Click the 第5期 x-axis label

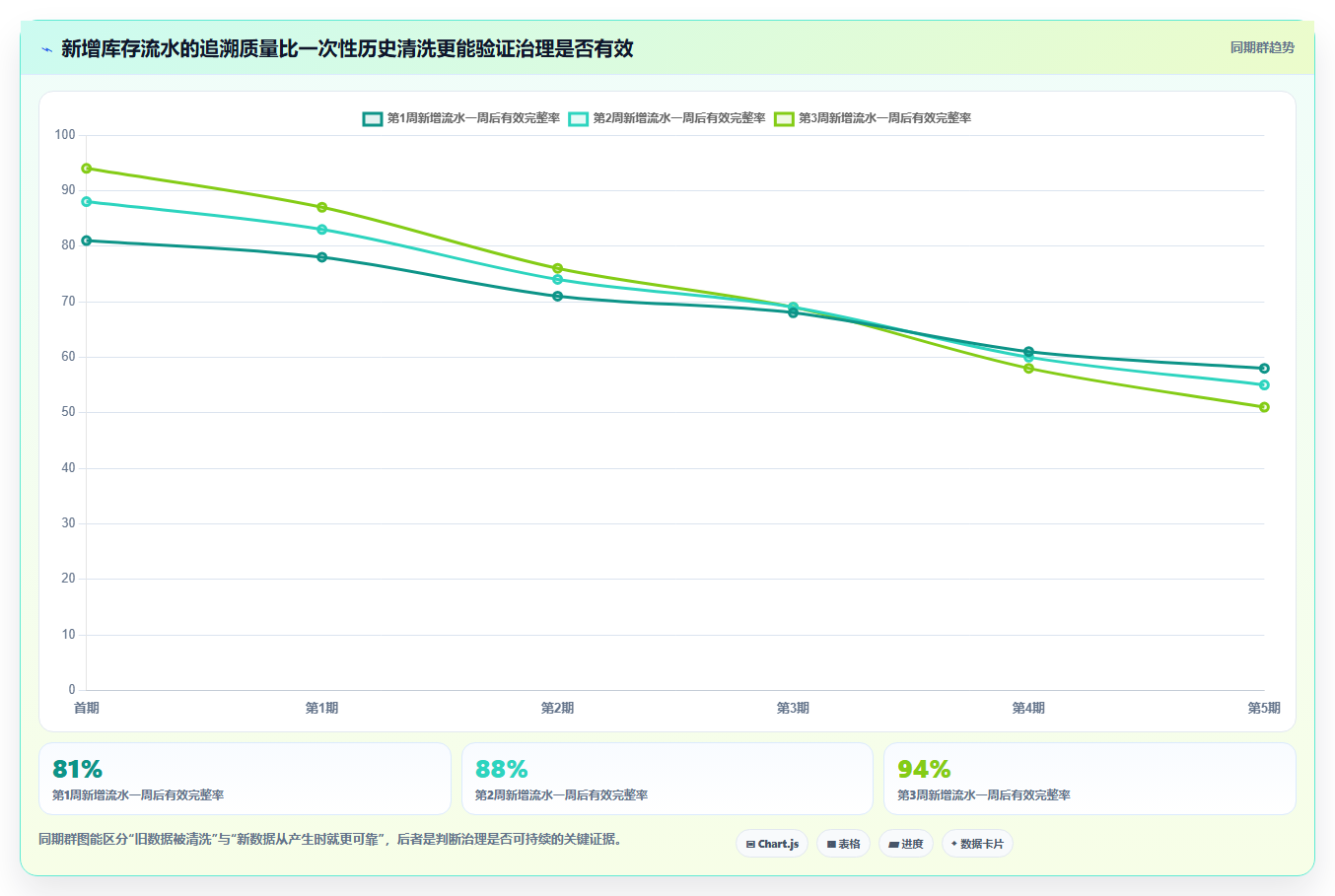[1264, 708]
